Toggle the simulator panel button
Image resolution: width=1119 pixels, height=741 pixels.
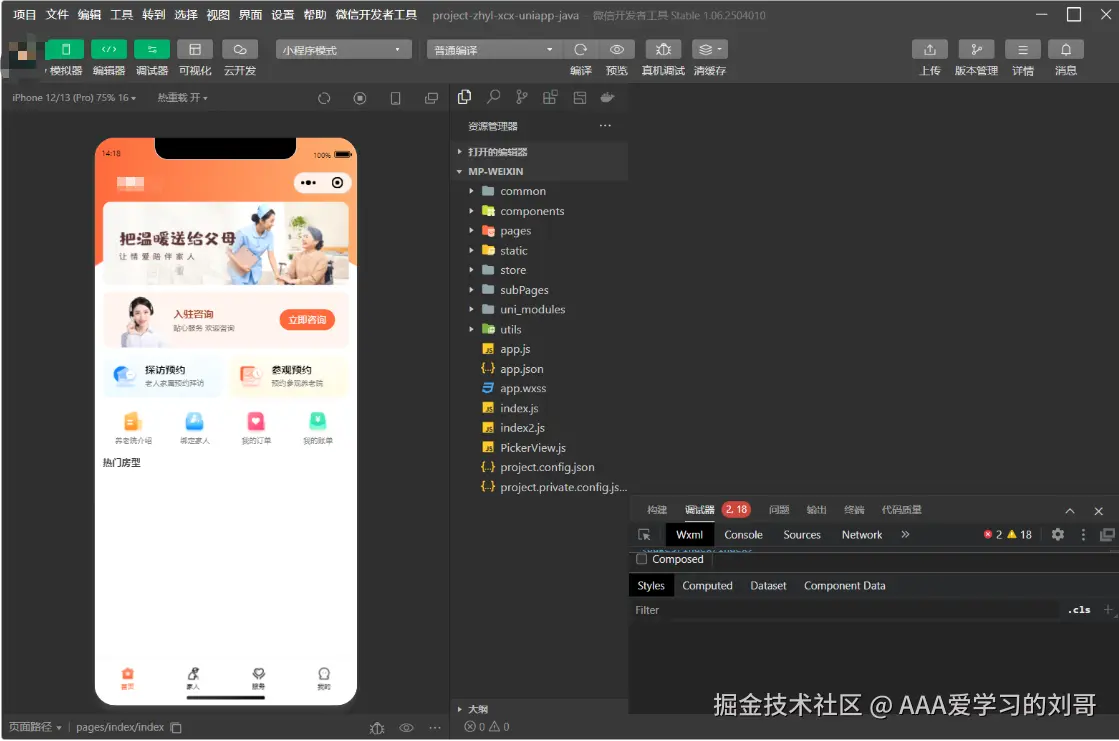coord(66,49)
